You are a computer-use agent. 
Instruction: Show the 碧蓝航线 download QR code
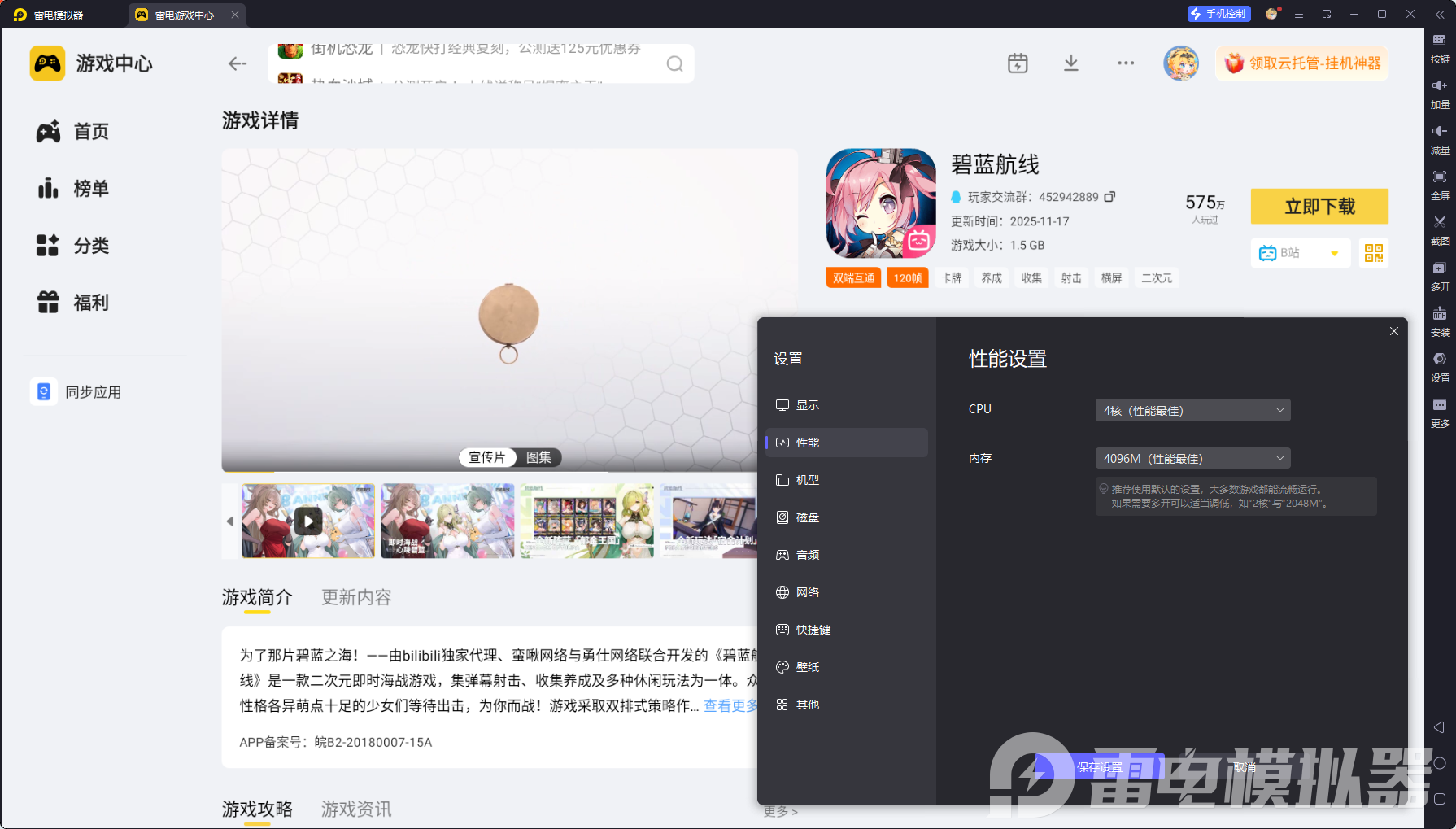point(1373,253)
